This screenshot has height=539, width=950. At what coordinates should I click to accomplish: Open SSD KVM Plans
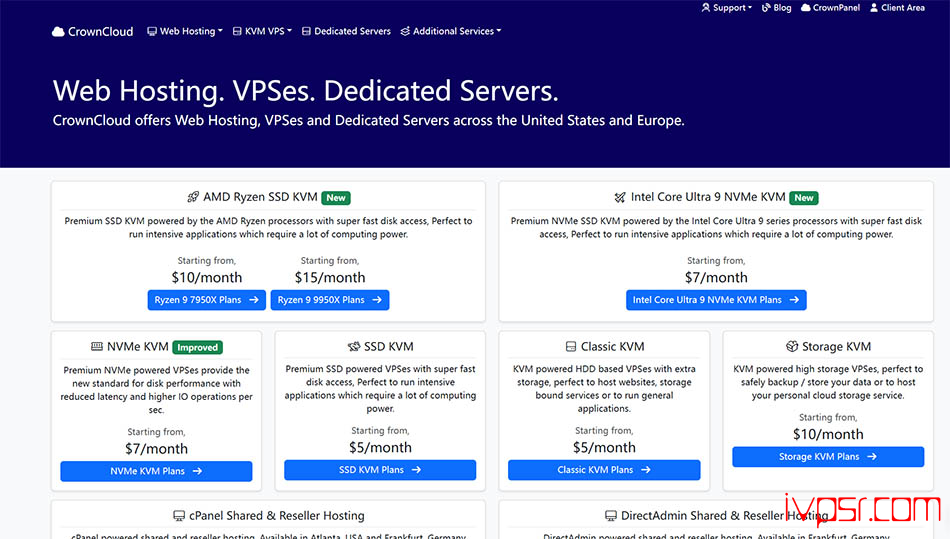tap(380, 470)
